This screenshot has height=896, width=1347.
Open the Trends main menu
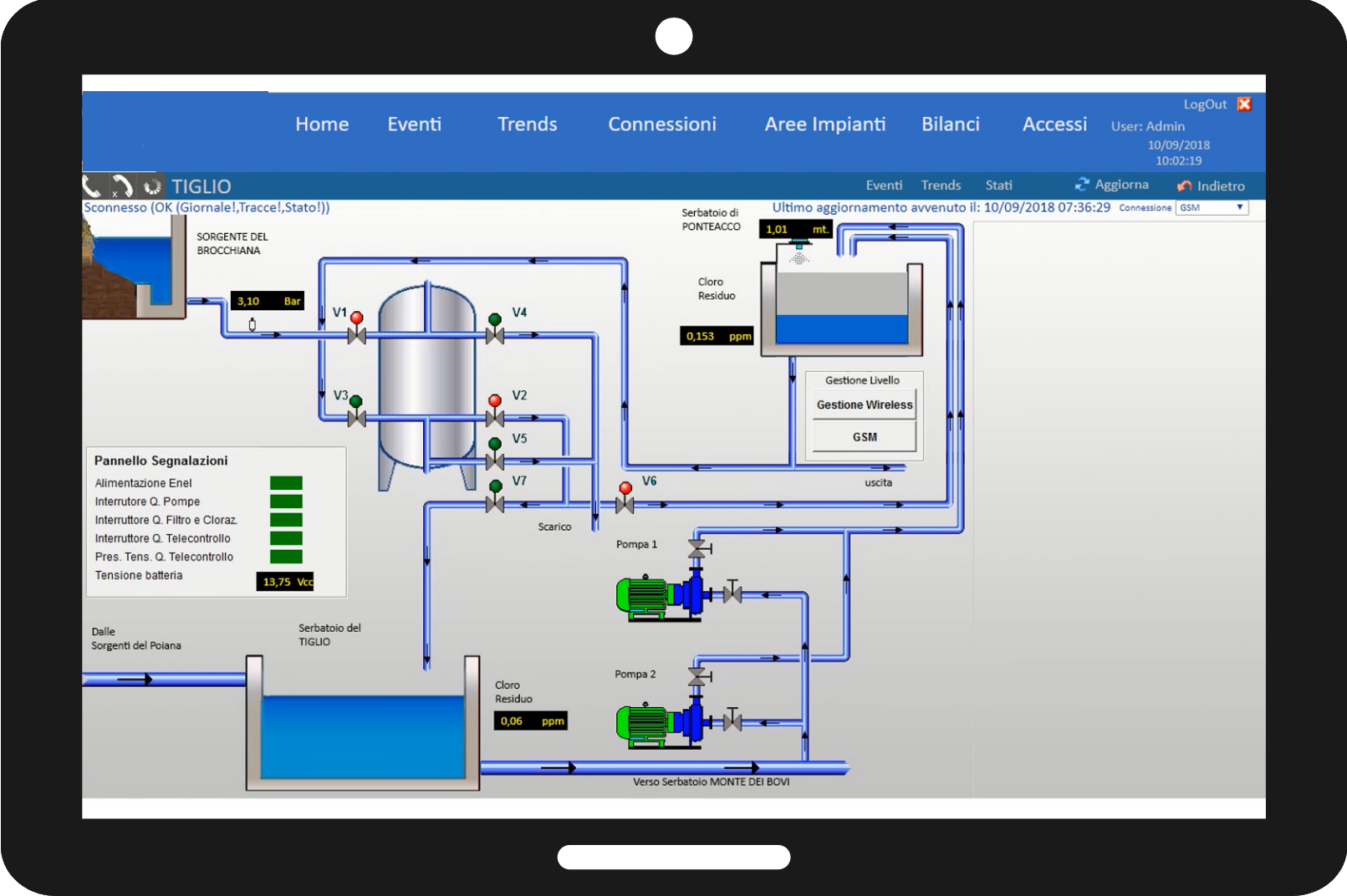(x=527, y=124)
